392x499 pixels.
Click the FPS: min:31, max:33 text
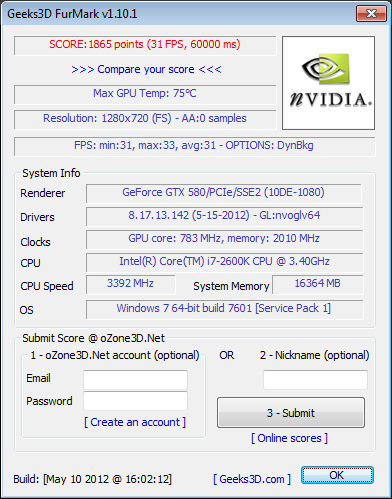[x=193, y=145]
